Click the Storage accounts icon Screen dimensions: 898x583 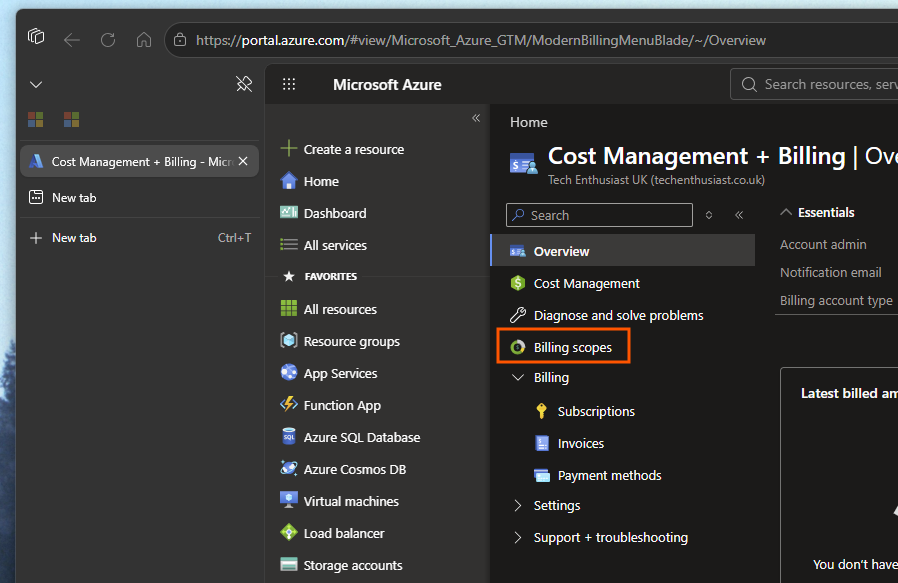pos(289,565)
